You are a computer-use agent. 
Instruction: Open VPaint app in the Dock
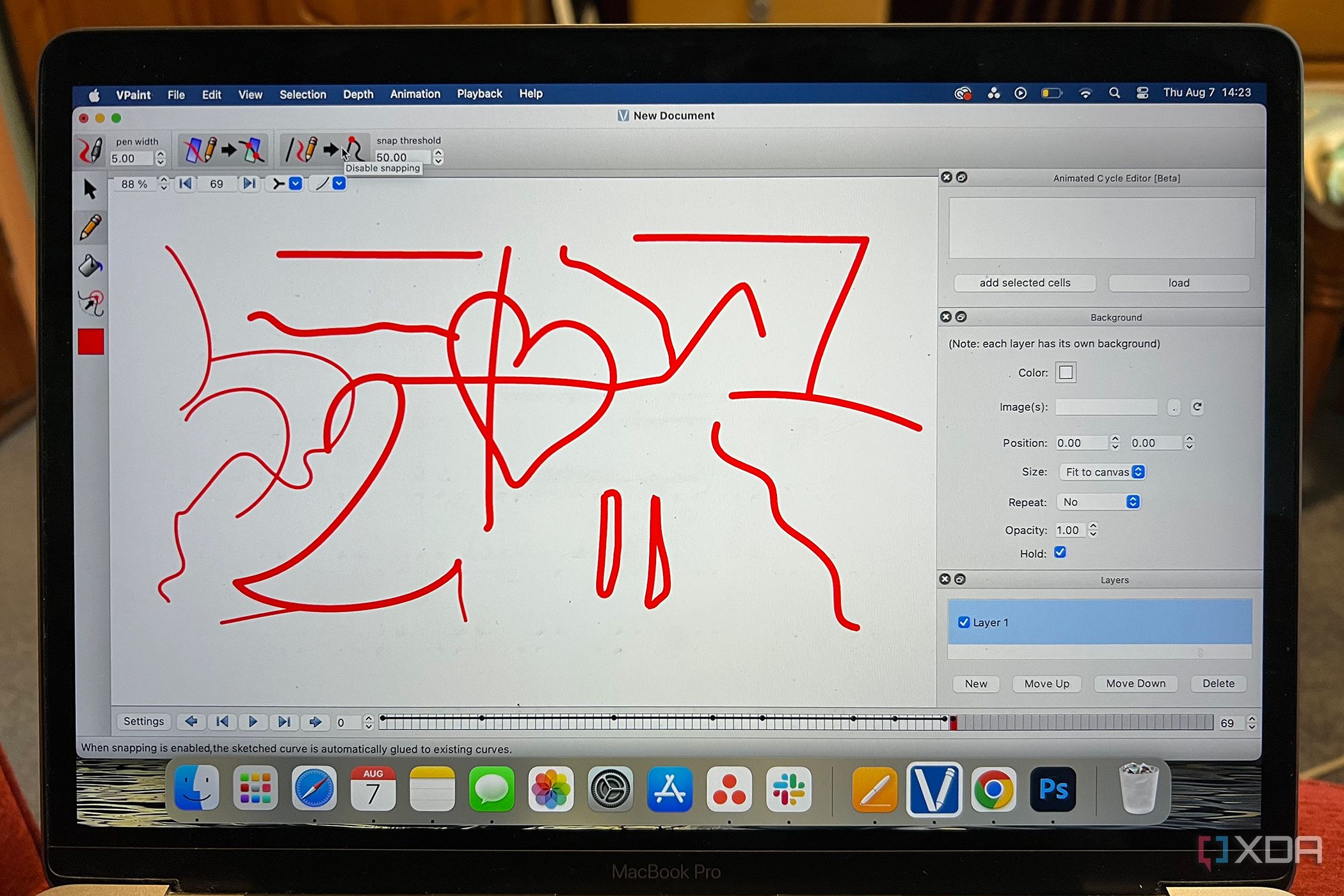pyautogui.click(x=934, y=789)
